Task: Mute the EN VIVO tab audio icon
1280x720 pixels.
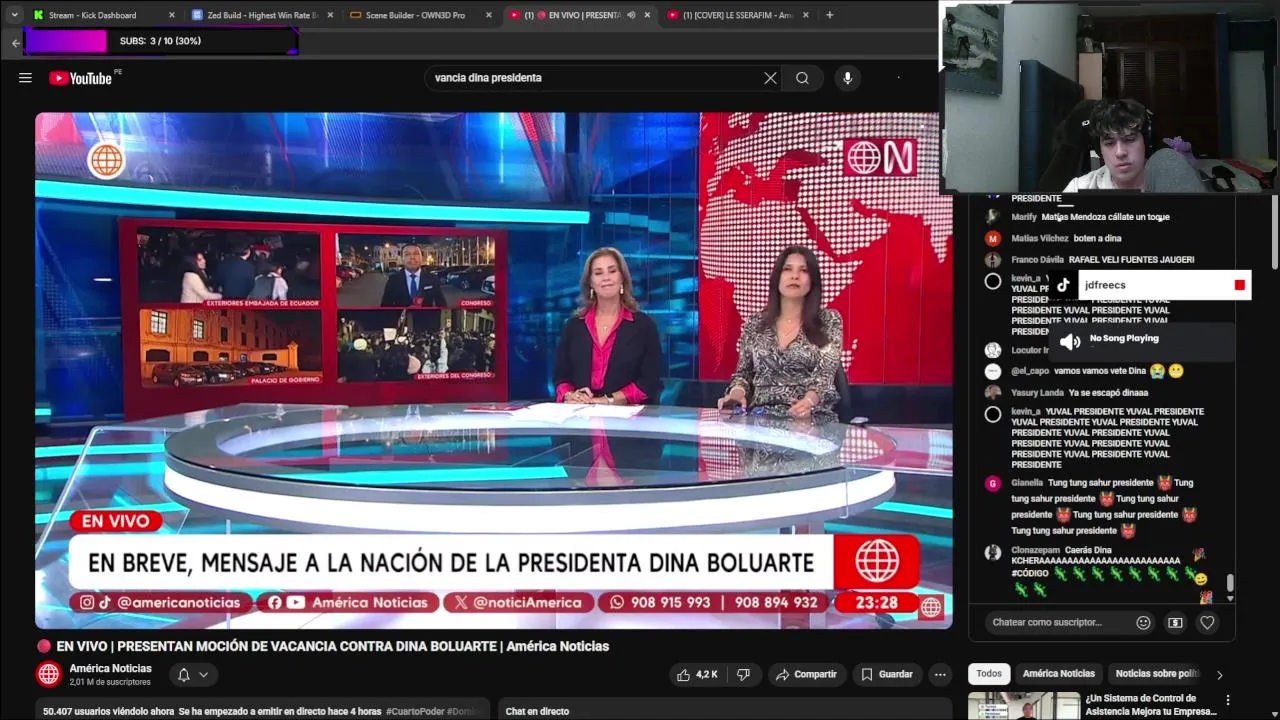Action: [631, 15]
